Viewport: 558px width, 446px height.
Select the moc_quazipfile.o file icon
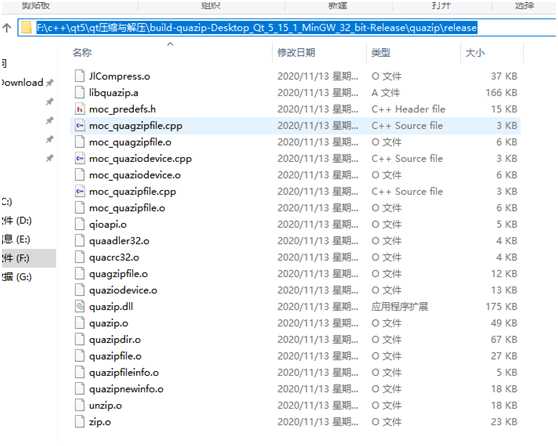click(x=80, y=208)
